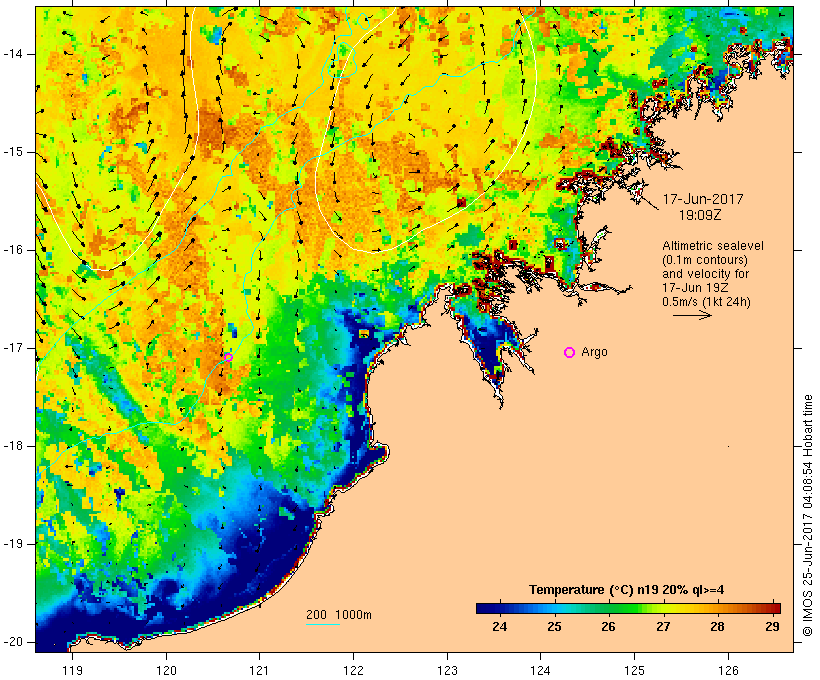The width and height of the screenshot is (820, 680).
Task: Click the 120 longitude axis label
Action: [x=166, y=670]
